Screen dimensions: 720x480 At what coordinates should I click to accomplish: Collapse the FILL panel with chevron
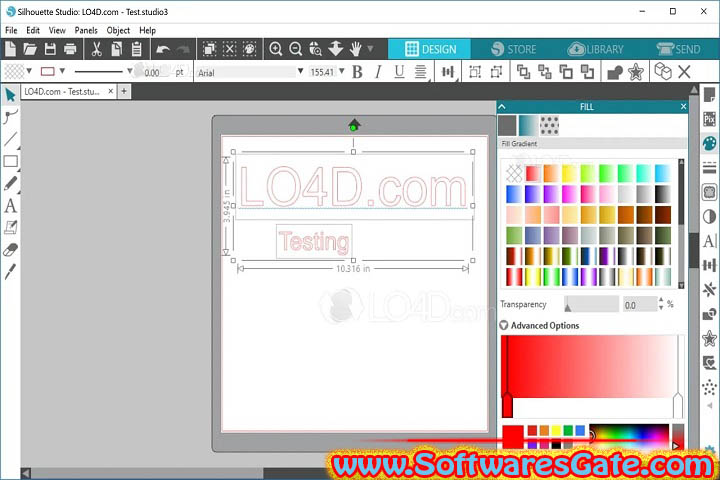(x=502, y=107)
